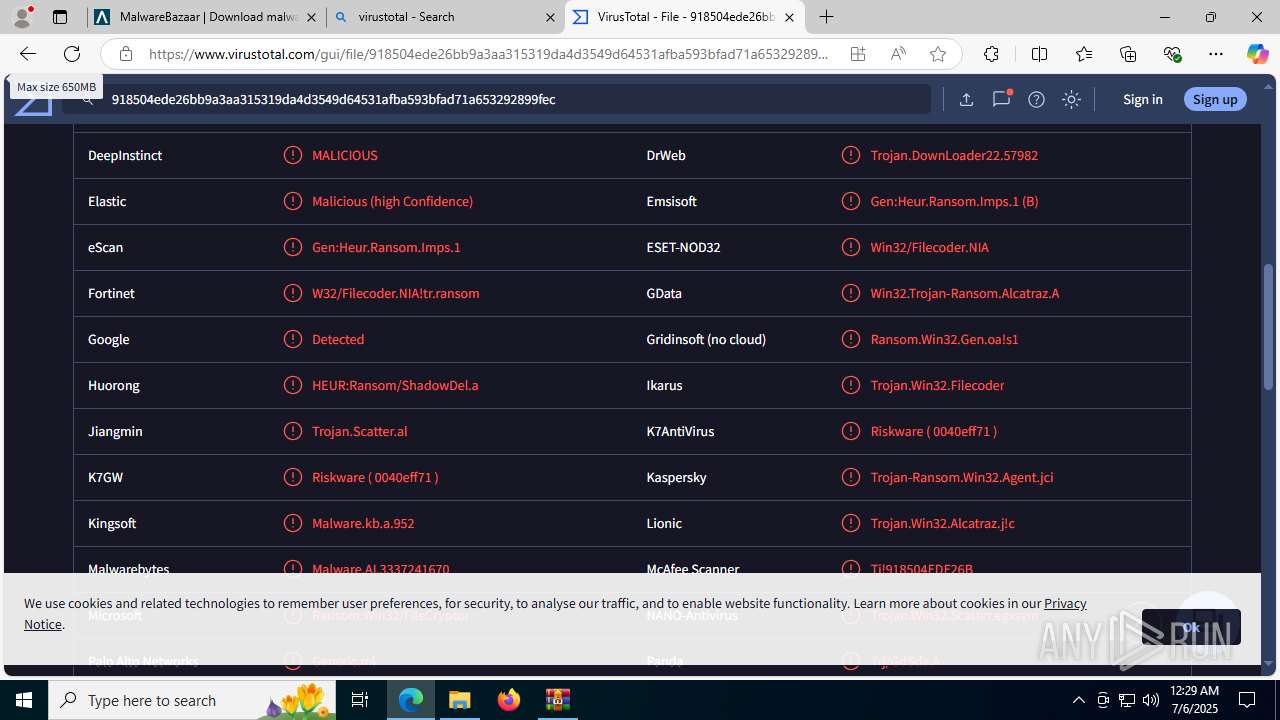The height and width of the screenshot is (720, 1280).
Task: Click the Emsisoft detection alert icon
Action: [x=851, y=201]
